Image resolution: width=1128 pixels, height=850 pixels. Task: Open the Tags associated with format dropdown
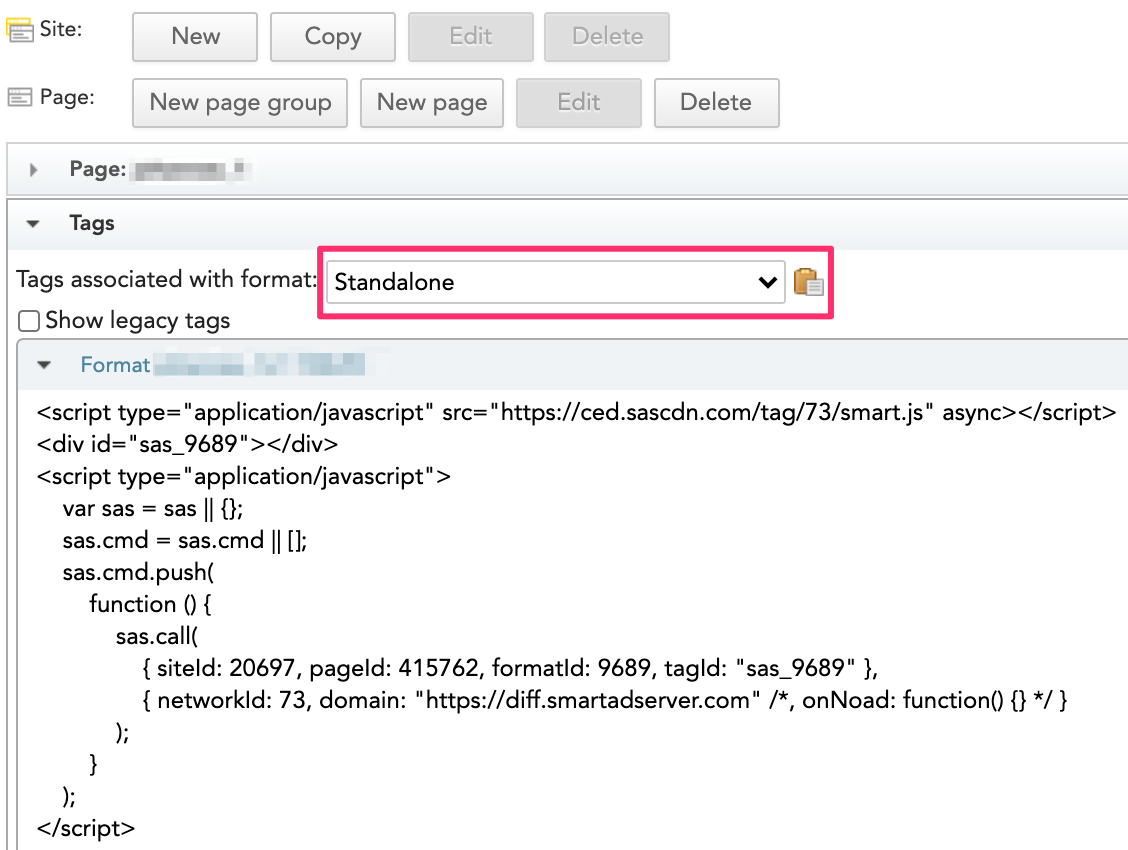pyautogui.click(x=556, y=283)
